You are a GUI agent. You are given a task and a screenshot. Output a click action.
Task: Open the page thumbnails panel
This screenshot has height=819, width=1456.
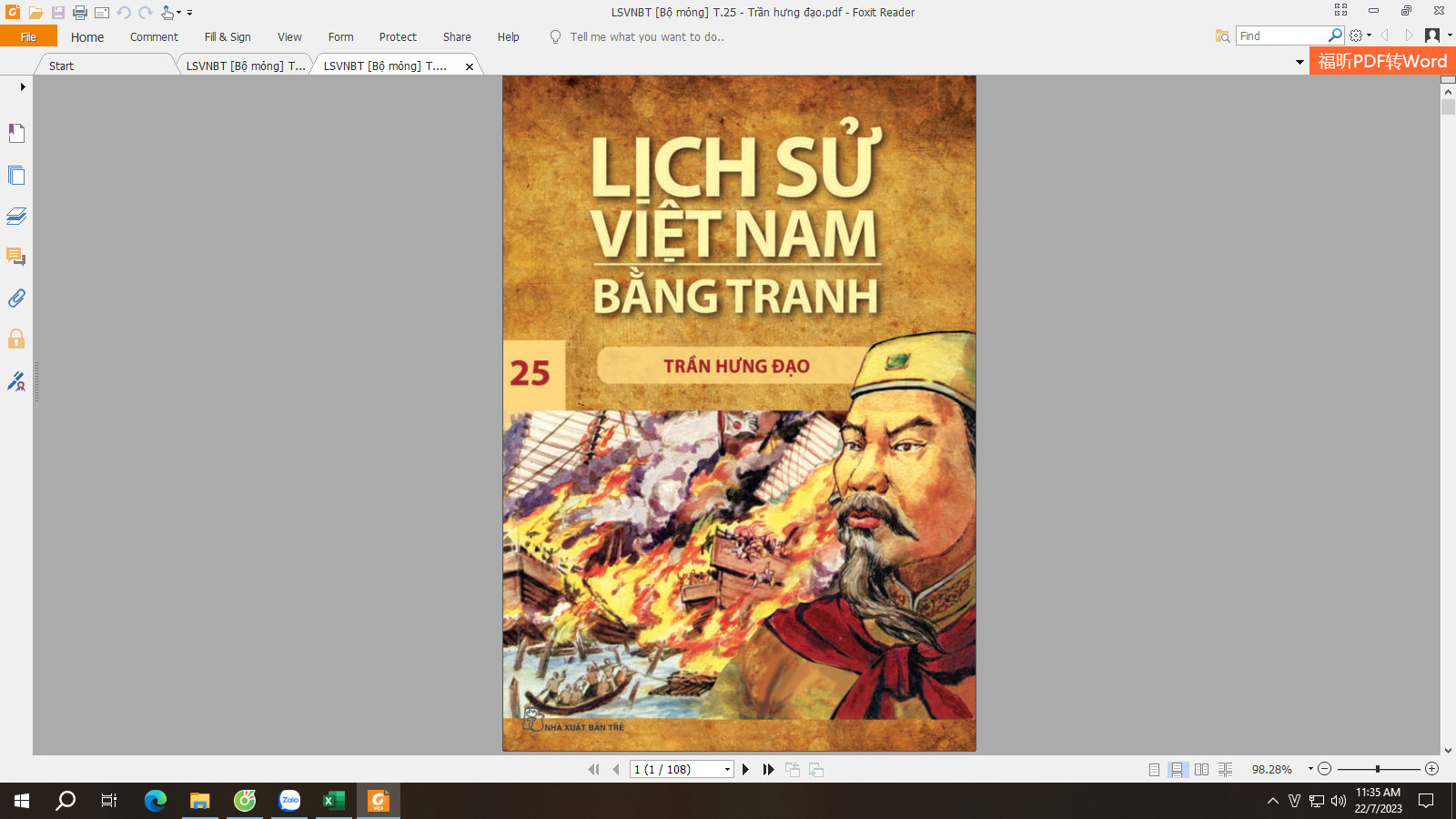tap(16, 175)
